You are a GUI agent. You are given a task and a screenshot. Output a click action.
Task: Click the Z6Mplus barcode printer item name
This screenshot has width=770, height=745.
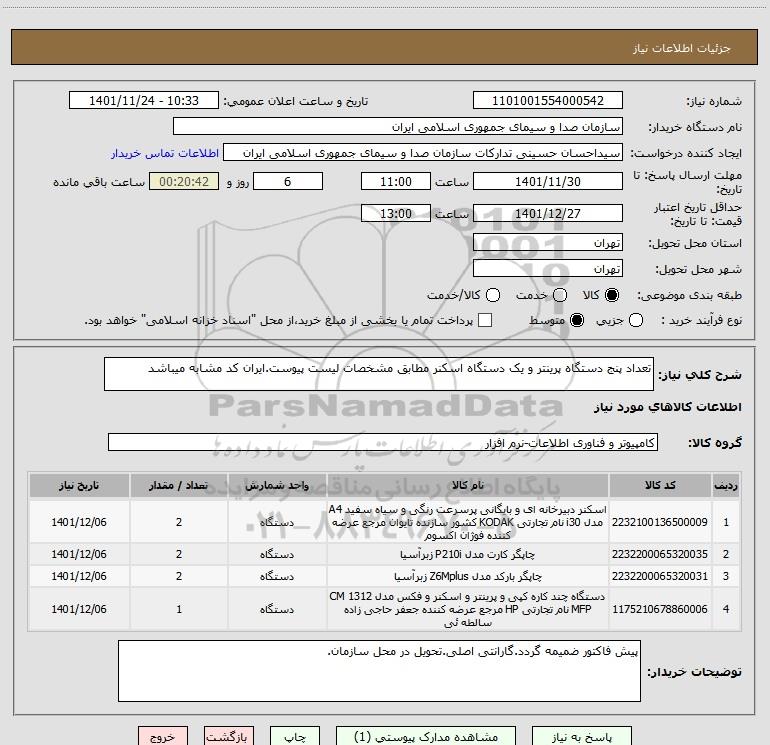(x=468, y=576)
